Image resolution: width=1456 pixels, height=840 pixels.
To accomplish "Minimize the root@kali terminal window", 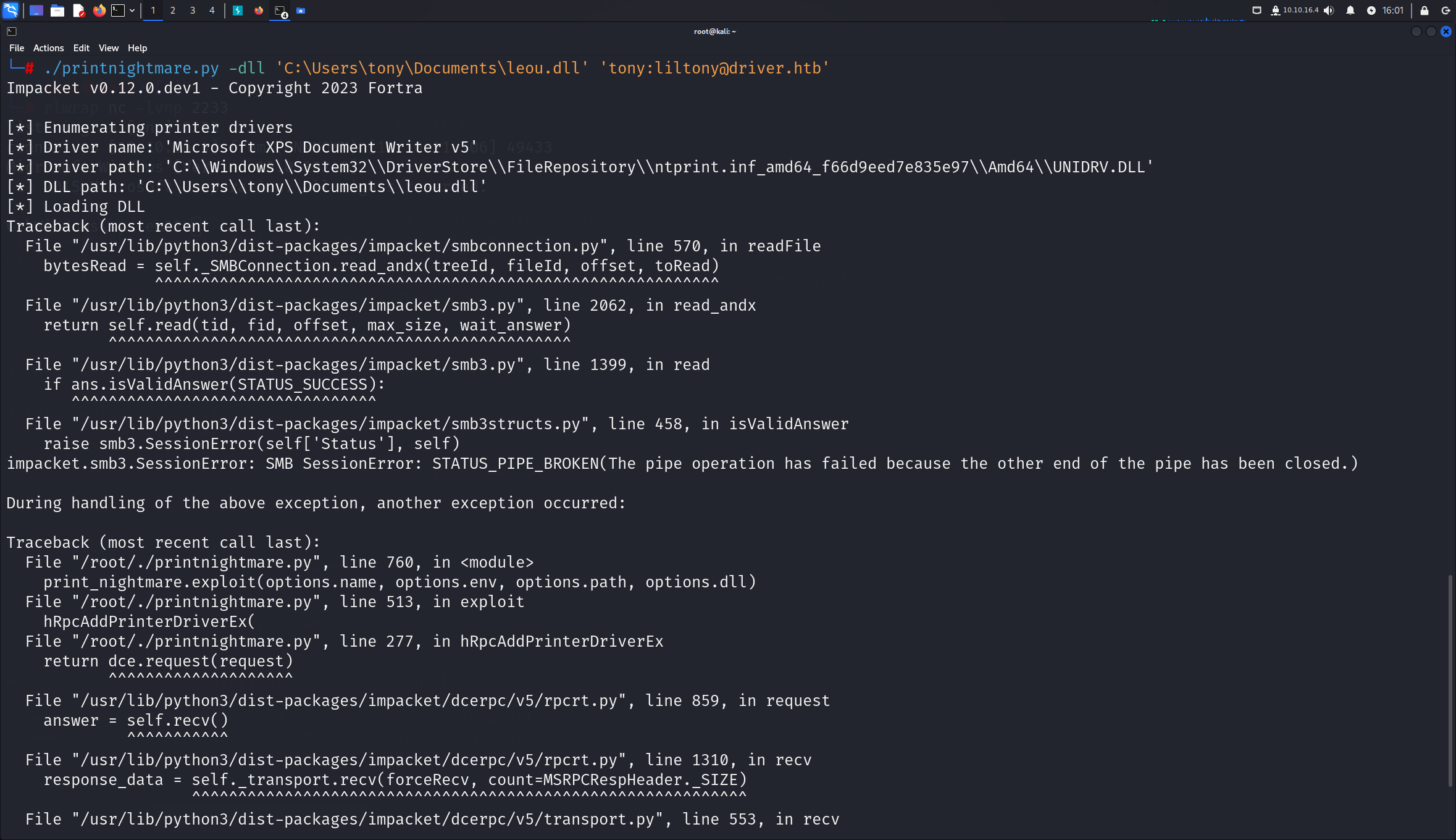I will click(1416, 31).
